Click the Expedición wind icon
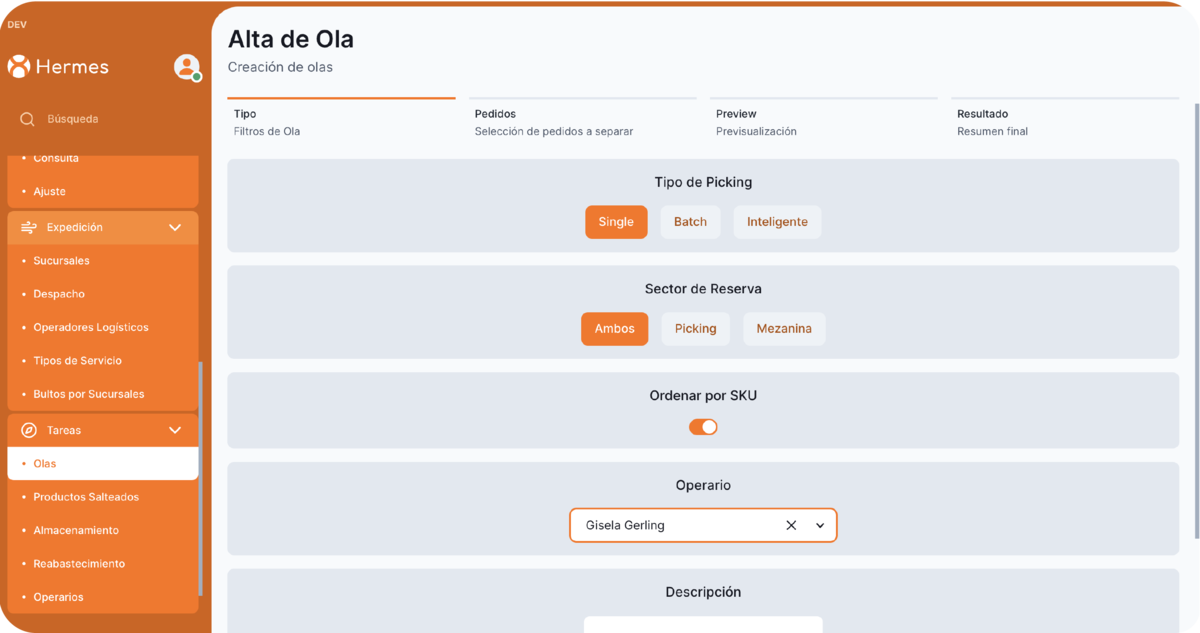Viewport: 1200px width, 633px height. pyautogui.click(x=29, y=228)
